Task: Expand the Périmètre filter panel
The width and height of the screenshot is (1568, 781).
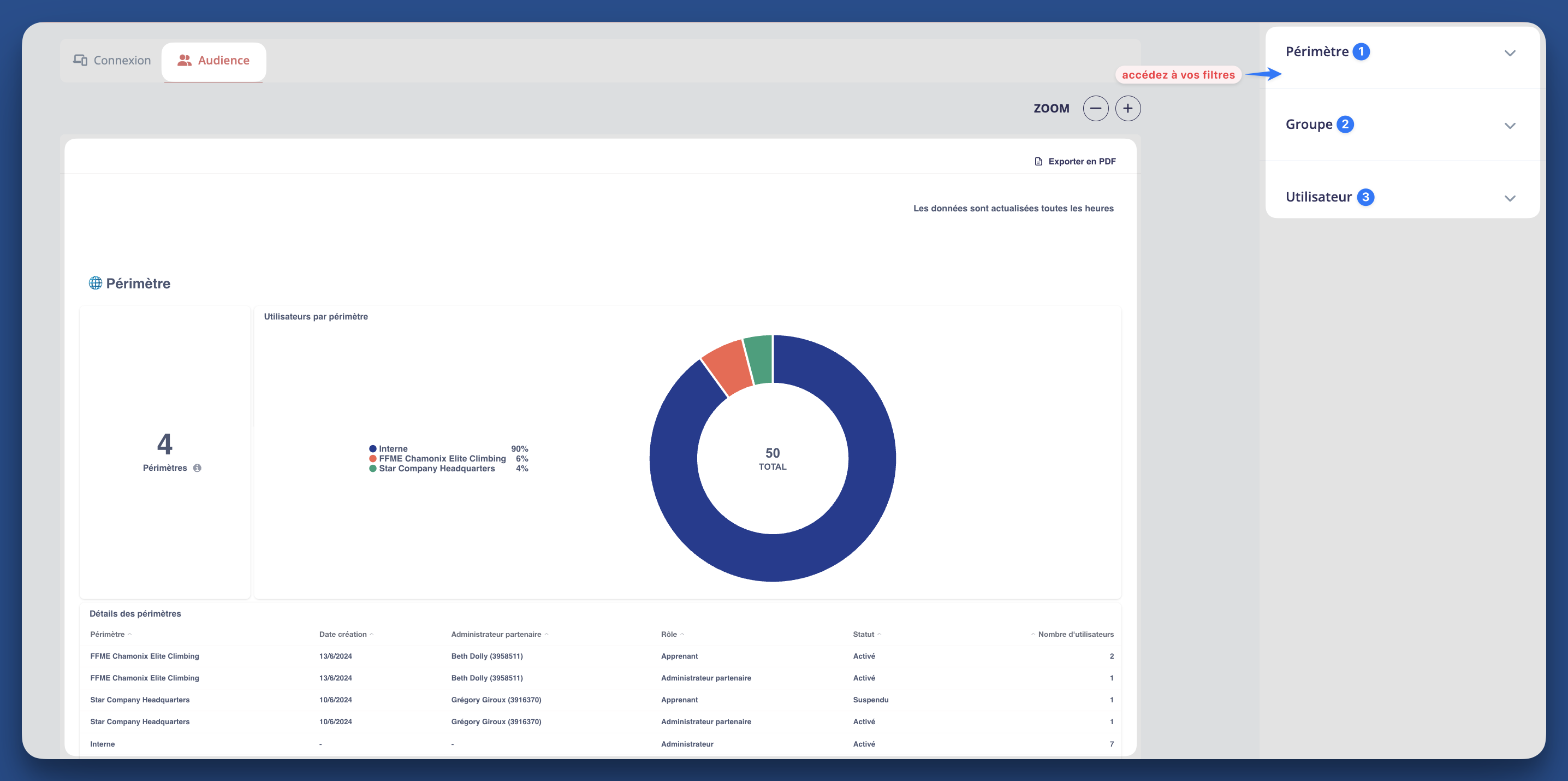Action: pyautogui.click(x=1510, y=53)
